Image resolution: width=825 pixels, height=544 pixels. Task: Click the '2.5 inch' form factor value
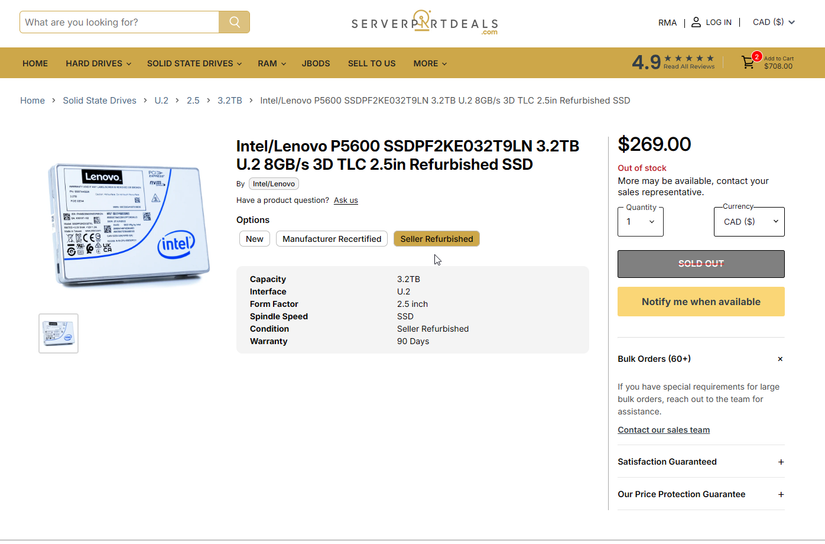[x=412, y=304]
